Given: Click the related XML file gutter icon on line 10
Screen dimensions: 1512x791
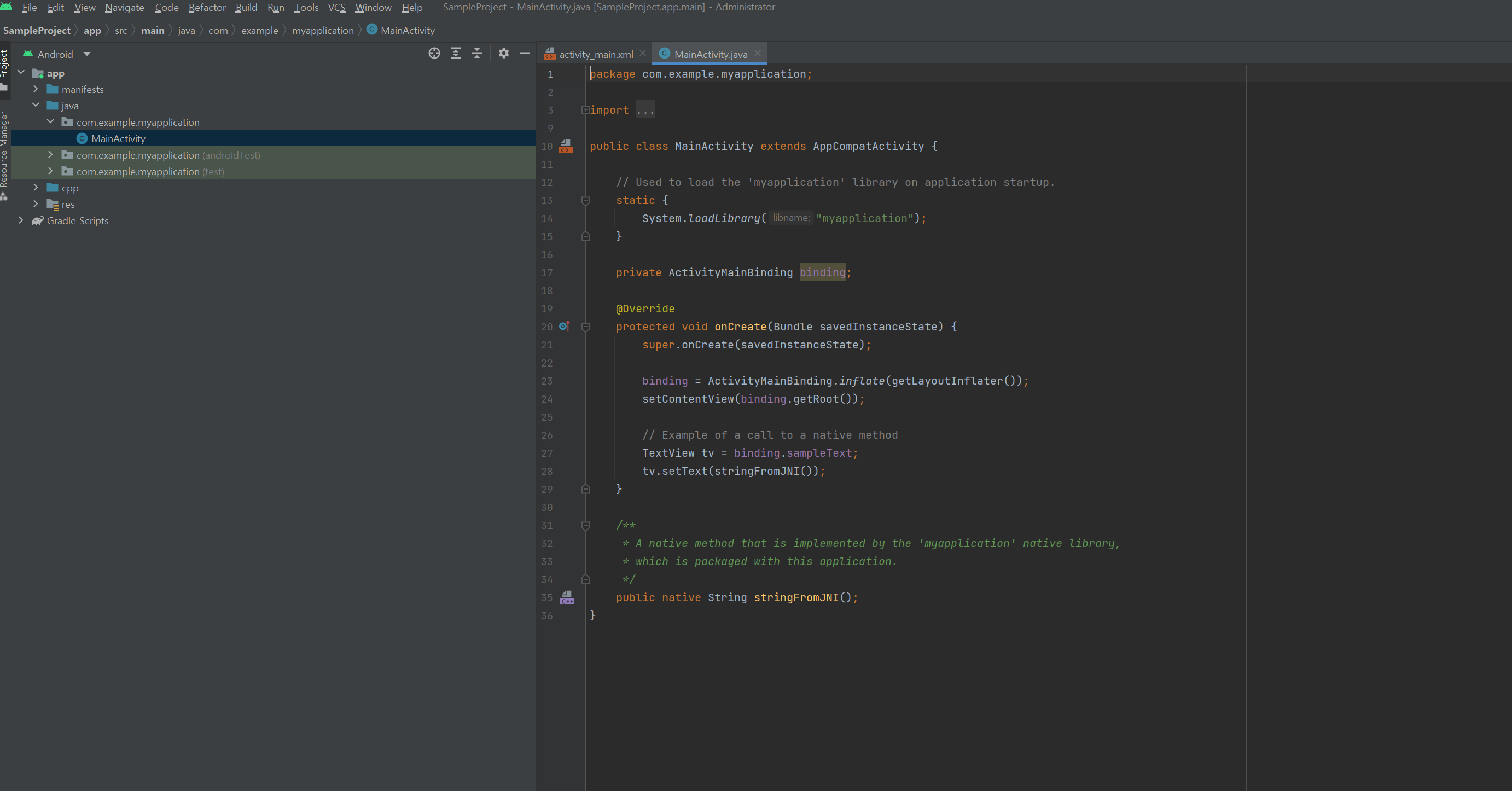Looking at the screenshot, I should click(x=565, y=146).
